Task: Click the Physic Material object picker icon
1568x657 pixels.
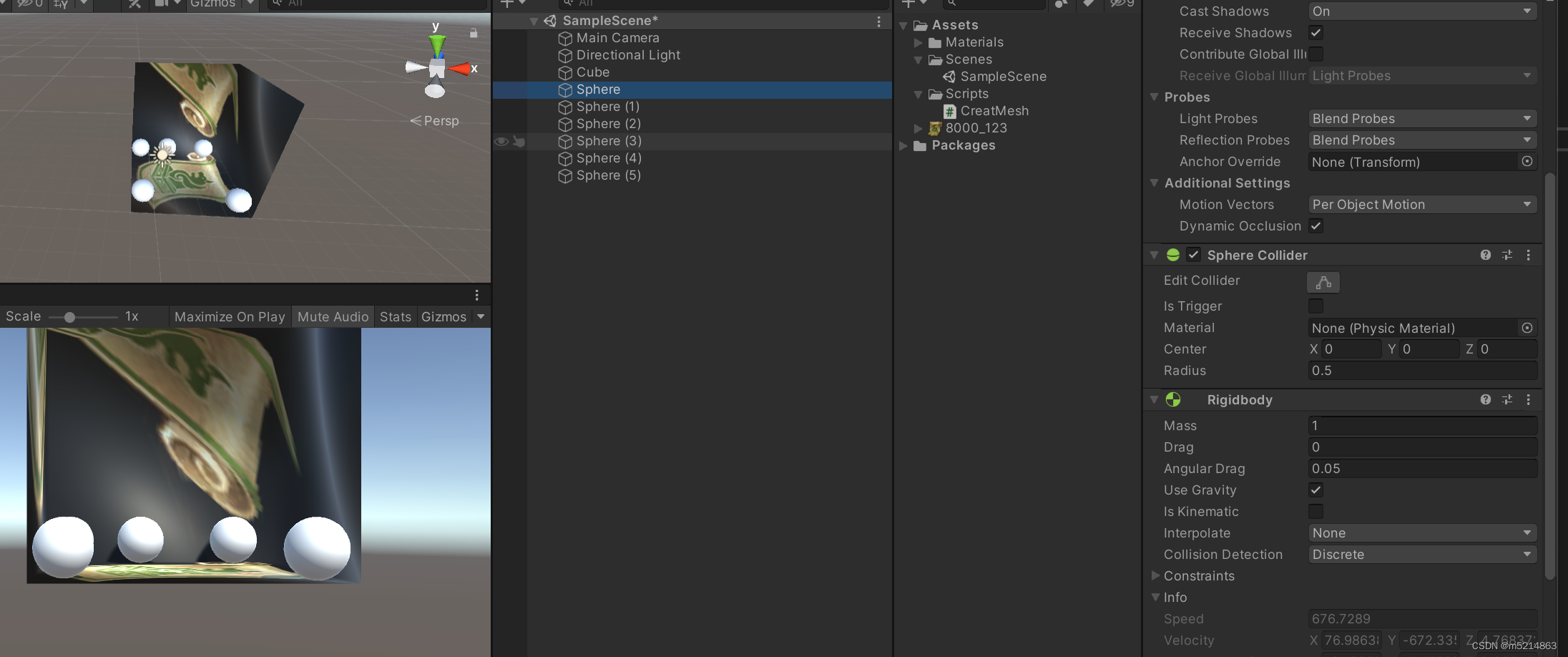Action: click(1527, 328)
